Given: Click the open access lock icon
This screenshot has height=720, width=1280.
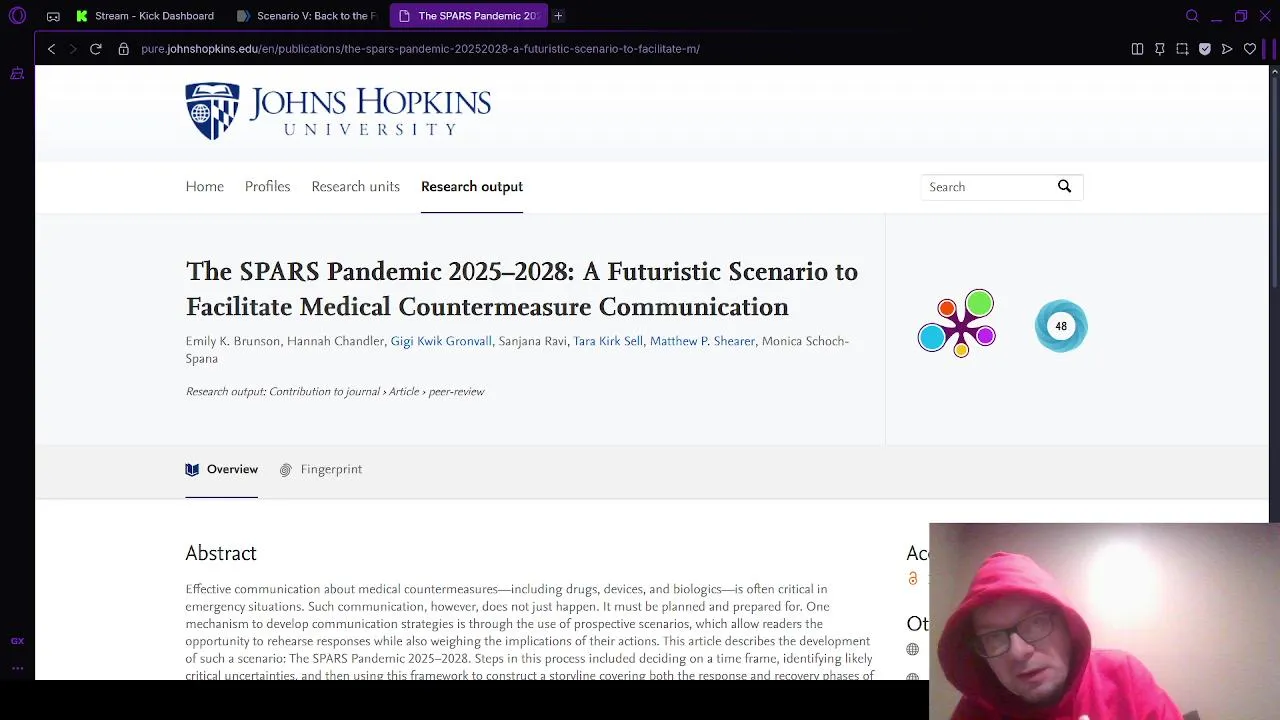Looking at the screenshot, I should pyautogui.click(x=913, y=579).
